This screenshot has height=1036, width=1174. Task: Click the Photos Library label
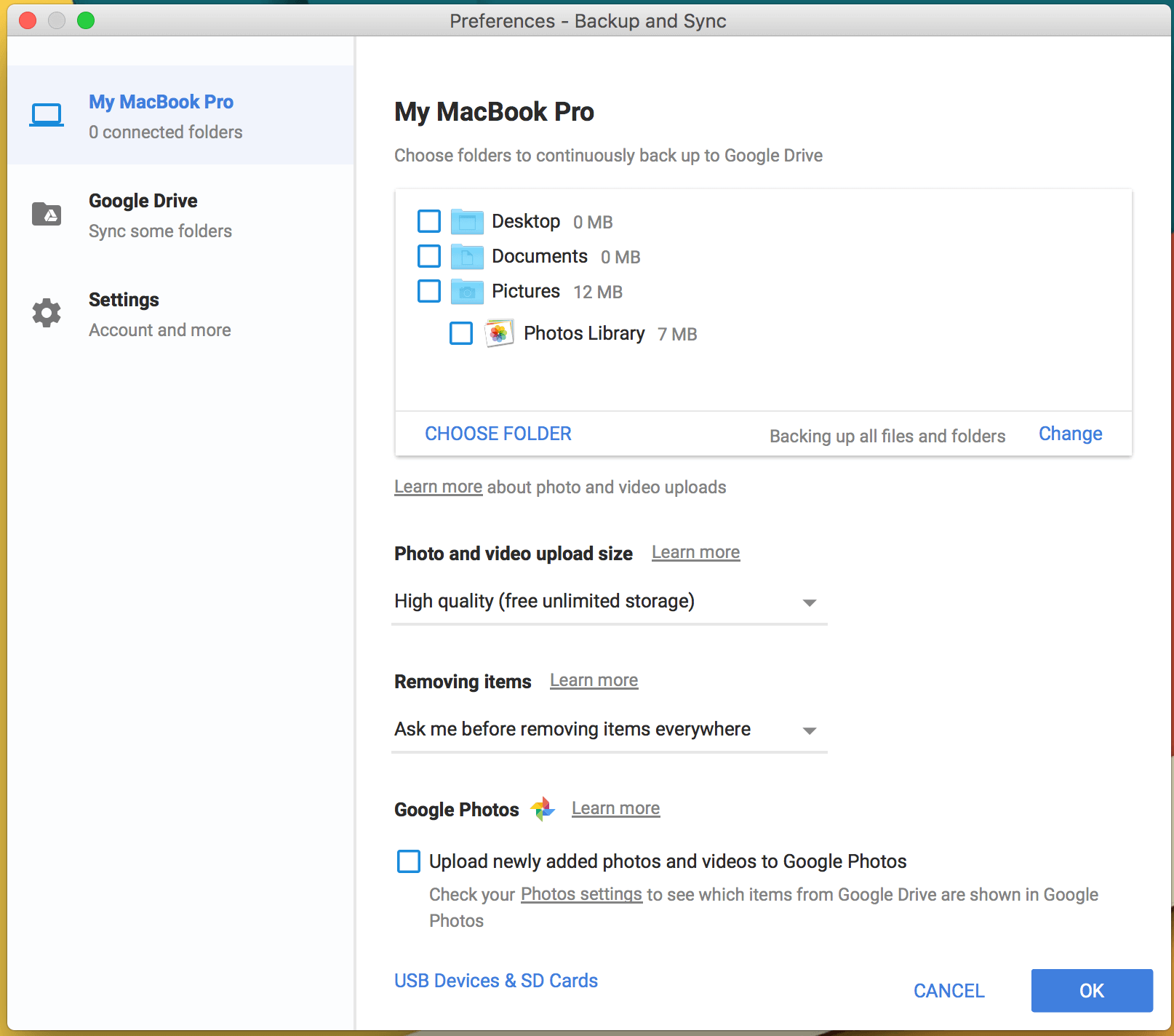pos(584,333)
